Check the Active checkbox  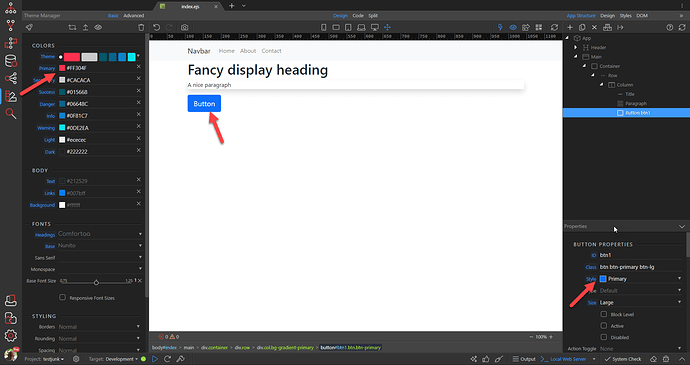tap(604, 326)
